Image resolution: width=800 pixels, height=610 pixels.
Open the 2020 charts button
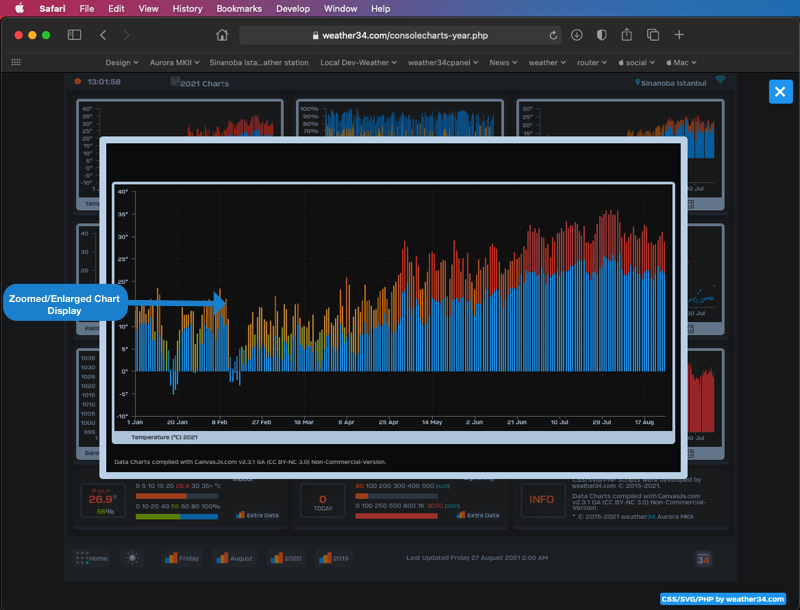[x=286, y=558]
